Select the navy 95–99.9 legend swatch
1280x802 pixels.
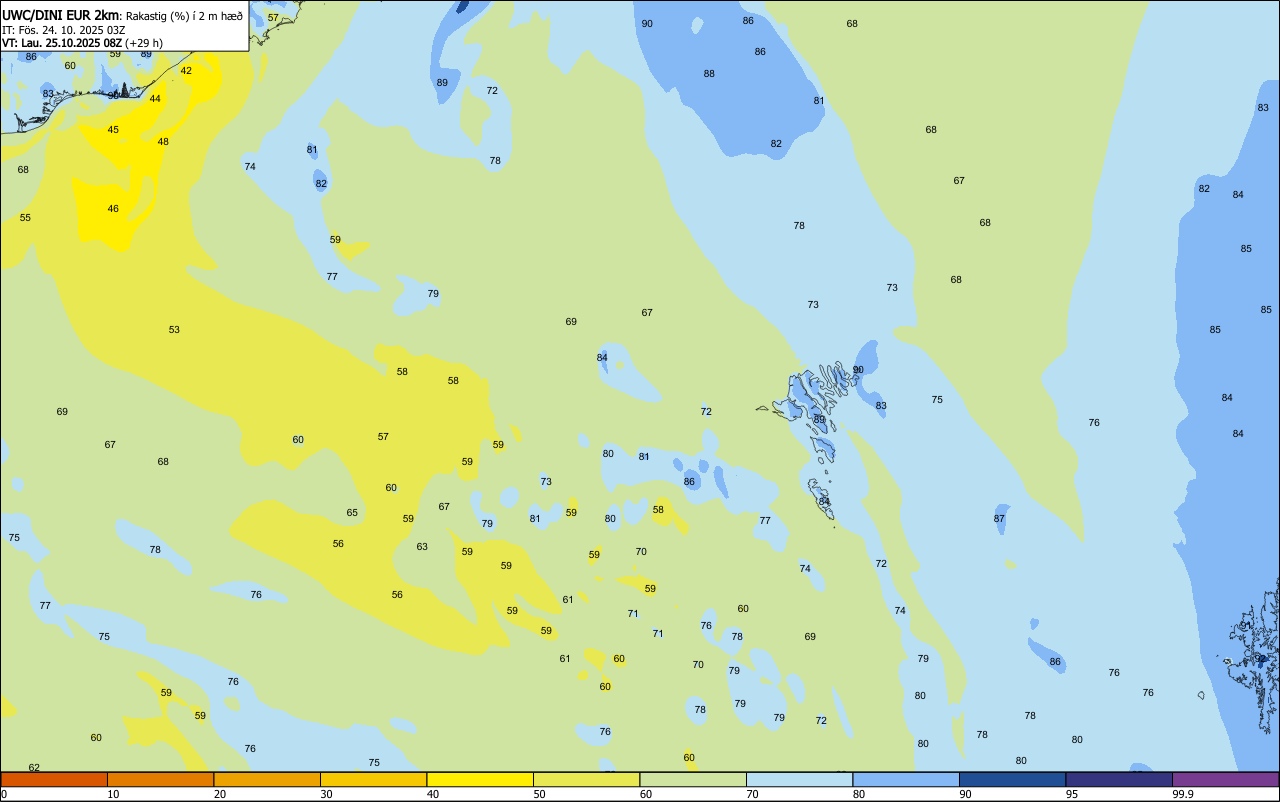(x=1119, y=779)
